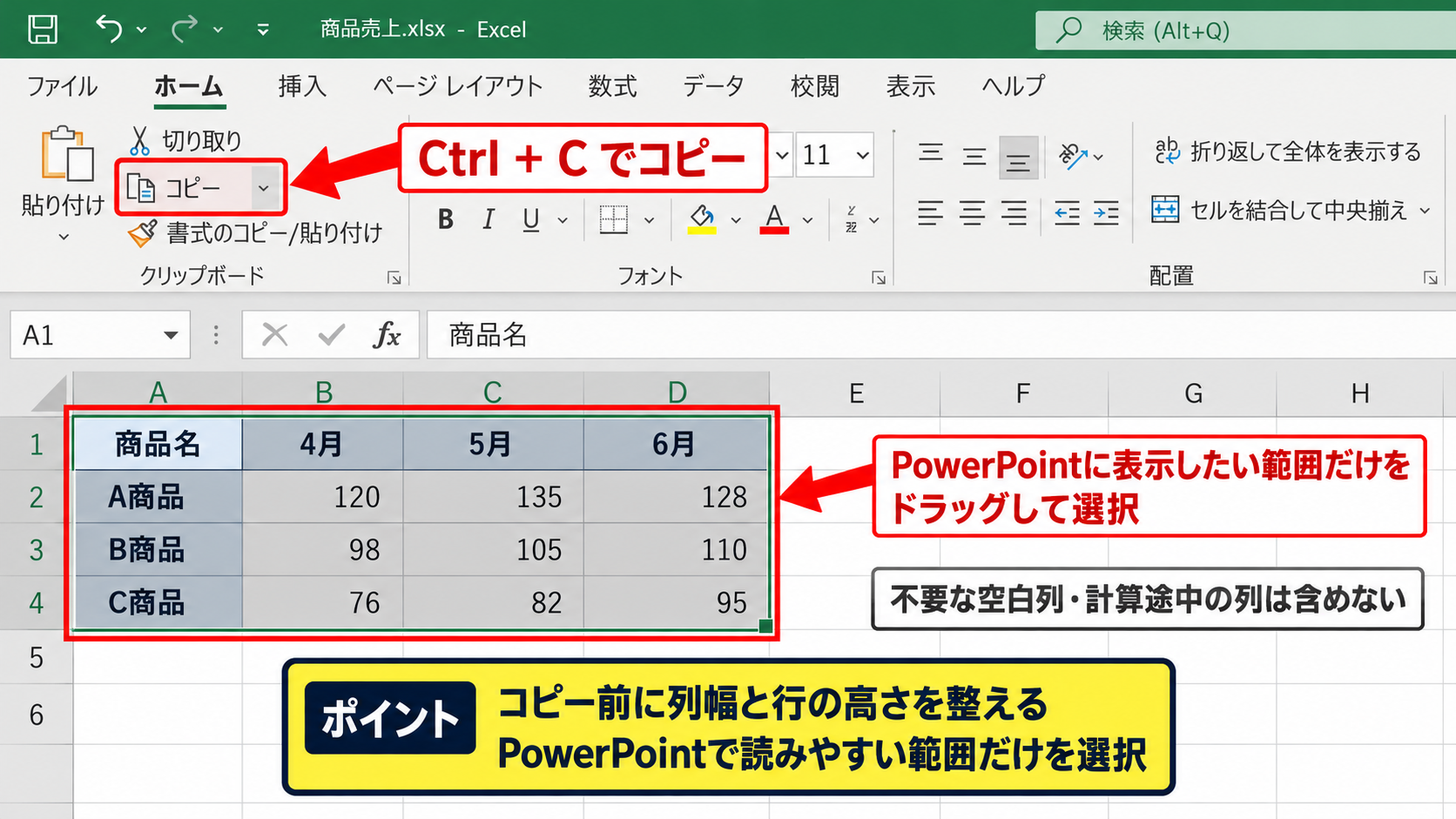Viewport: 1456px width, 819px height.
Task: Apply the fill color bucket icon
Action: (702, 218)
